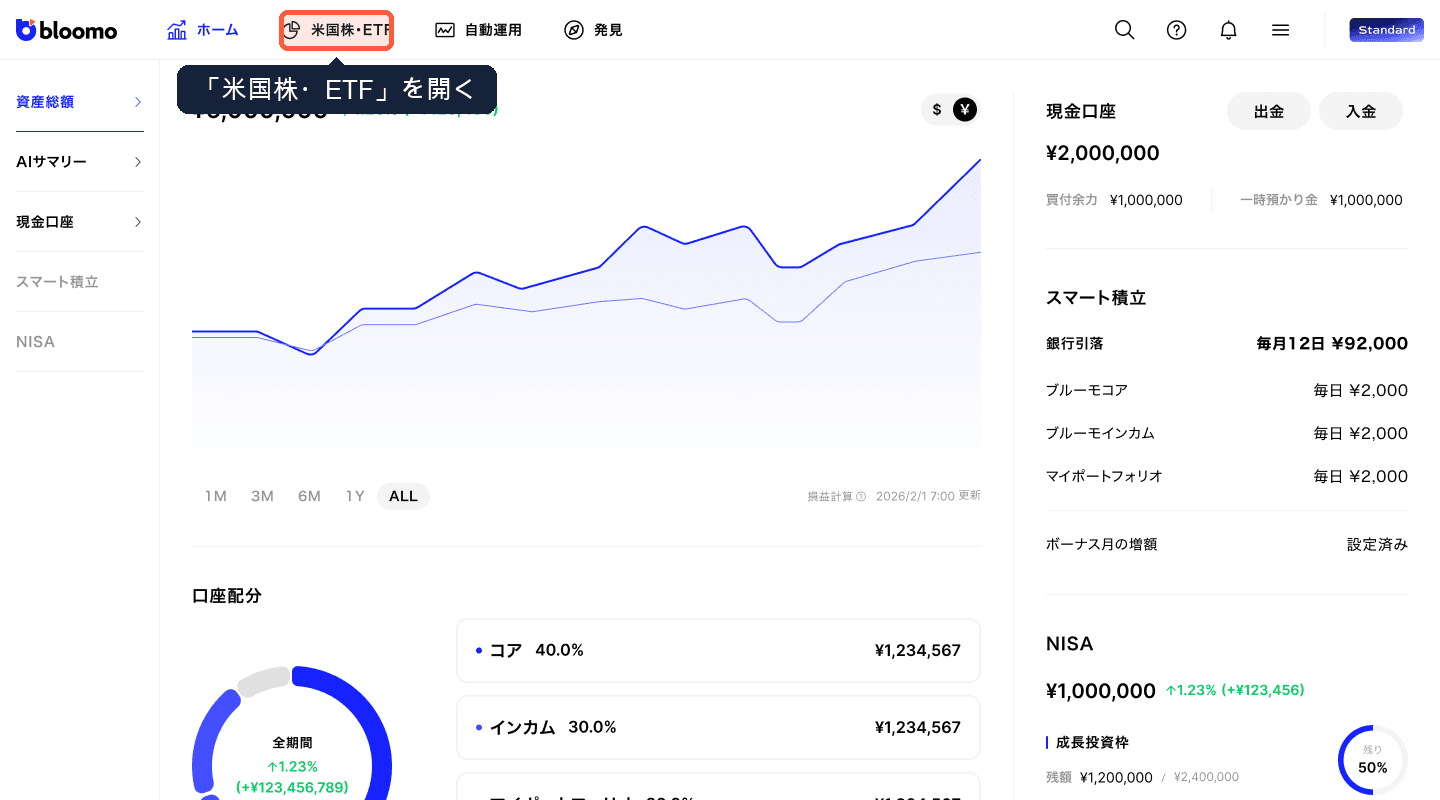Click the 残り 50% progress ring
The image size is (1440, 800).
point(1372,760)
